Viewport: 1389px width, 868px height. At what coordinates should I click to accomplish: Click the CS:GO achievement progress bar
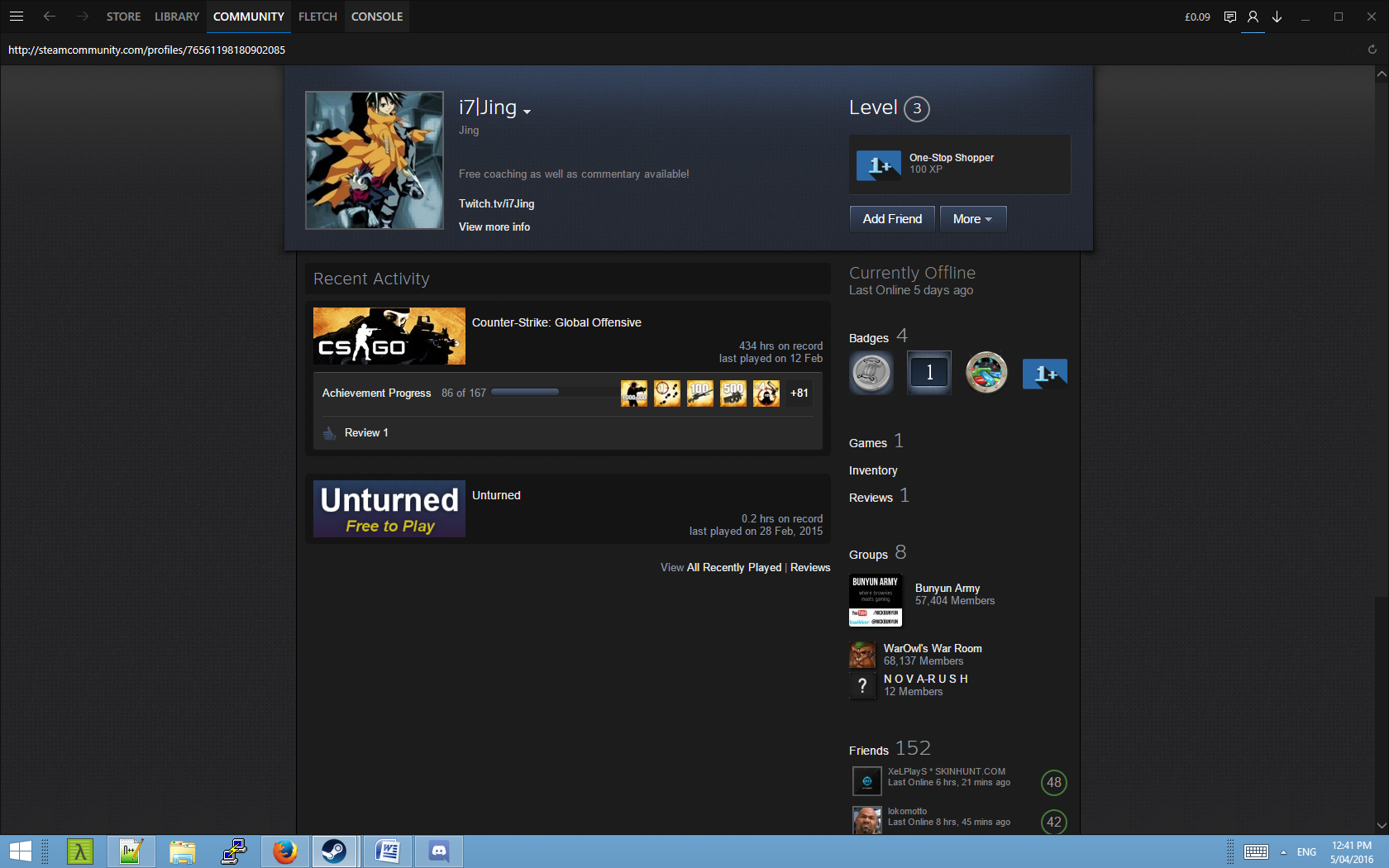pyautogui.click(x=525, y=393)
